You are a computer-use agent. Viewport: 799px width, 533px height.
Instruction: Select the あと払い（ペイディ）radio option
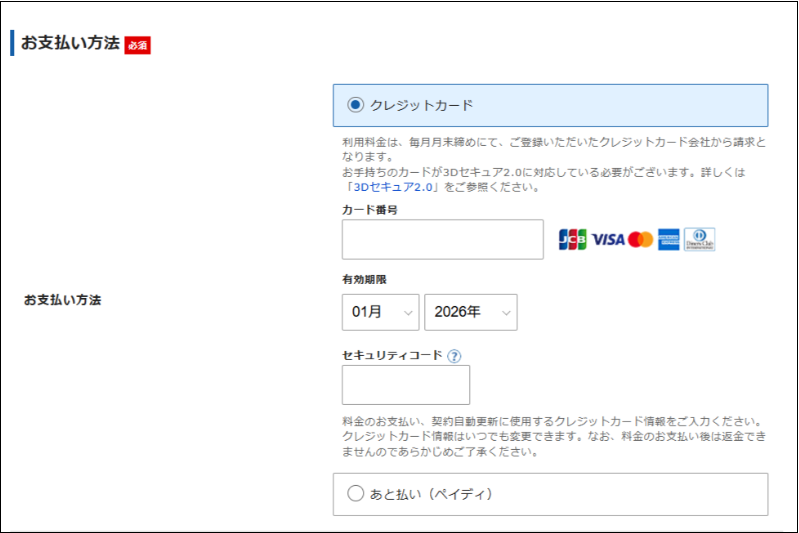(x=355, y=494)
